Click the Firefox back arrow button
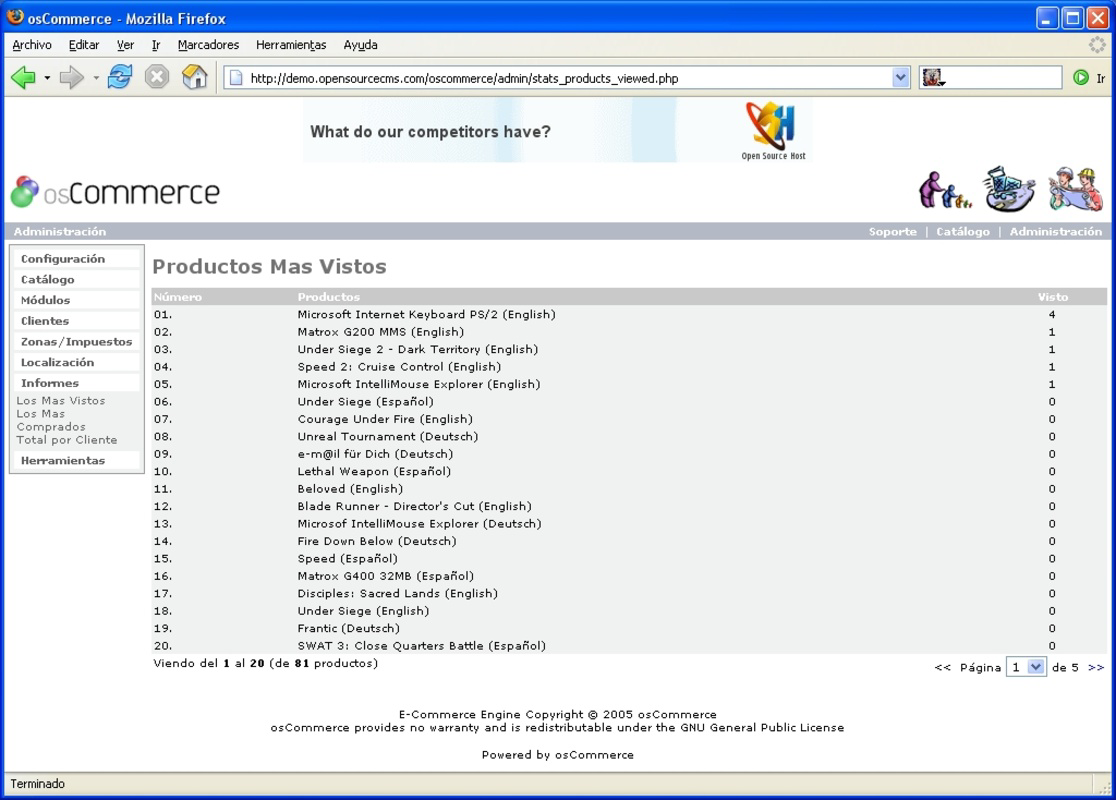The height and width of the screenshot is (800, 1116). (23, 77)
